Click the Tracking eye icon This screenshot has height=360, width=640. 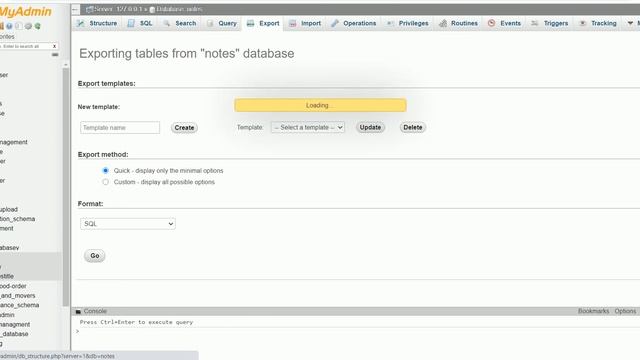[583, 23]
